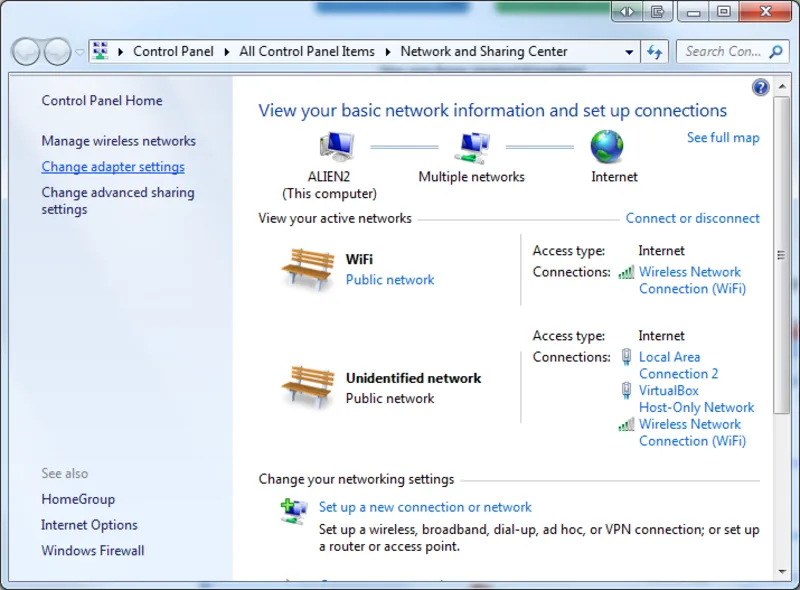Select Network and Sharing Center breadcrumb
Screen dimensions: 800x590
pos(484,52)
